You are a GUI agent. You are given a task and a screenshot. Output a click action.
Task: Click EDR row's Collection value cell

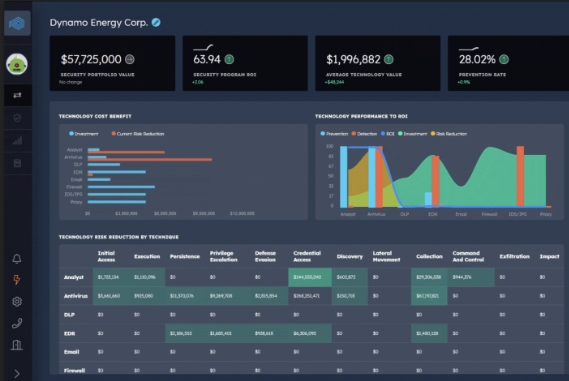[x=429, y=333]
